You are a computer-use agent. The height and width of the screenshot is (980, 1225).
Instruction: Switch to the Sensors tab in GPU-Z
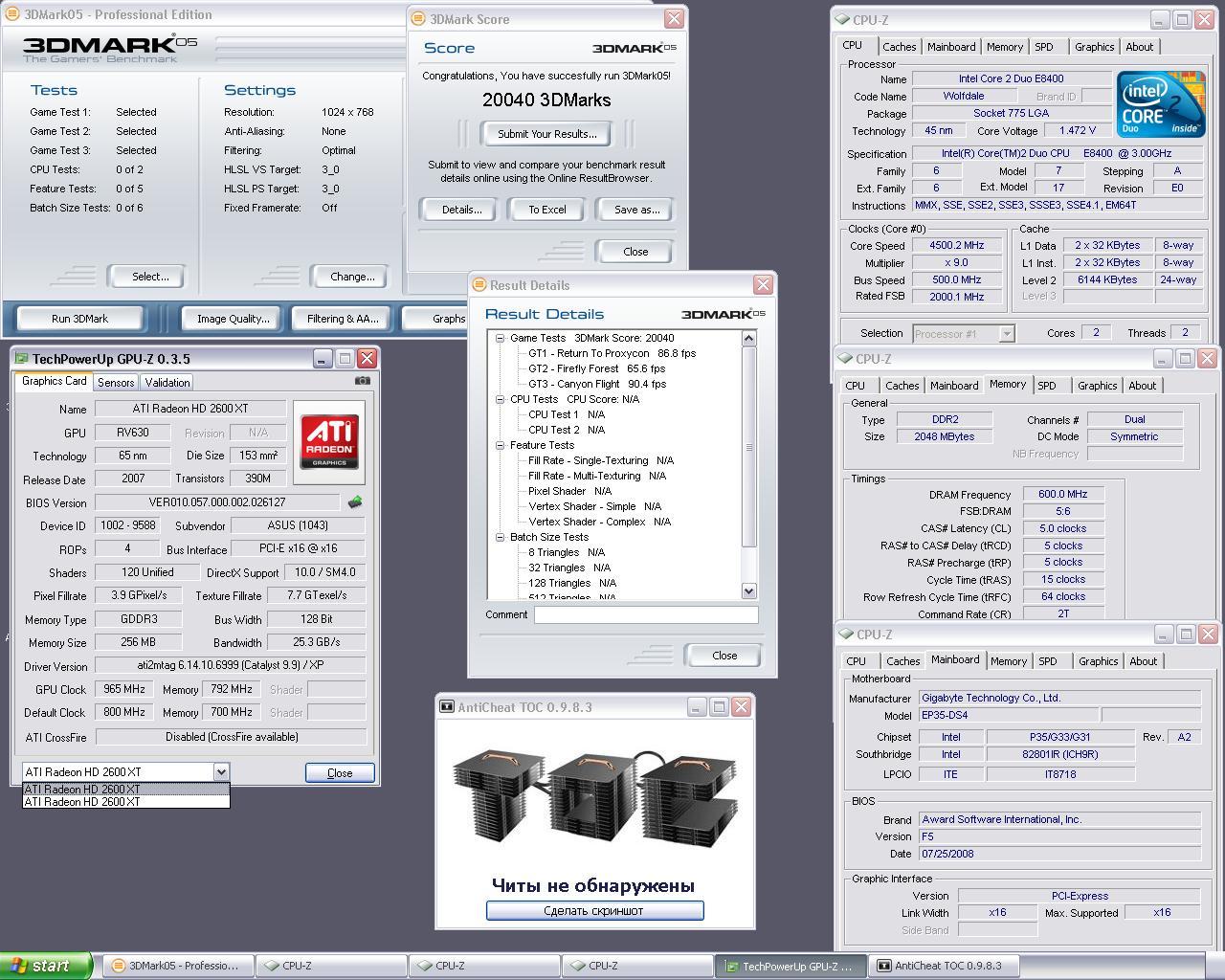pos(116,382)
